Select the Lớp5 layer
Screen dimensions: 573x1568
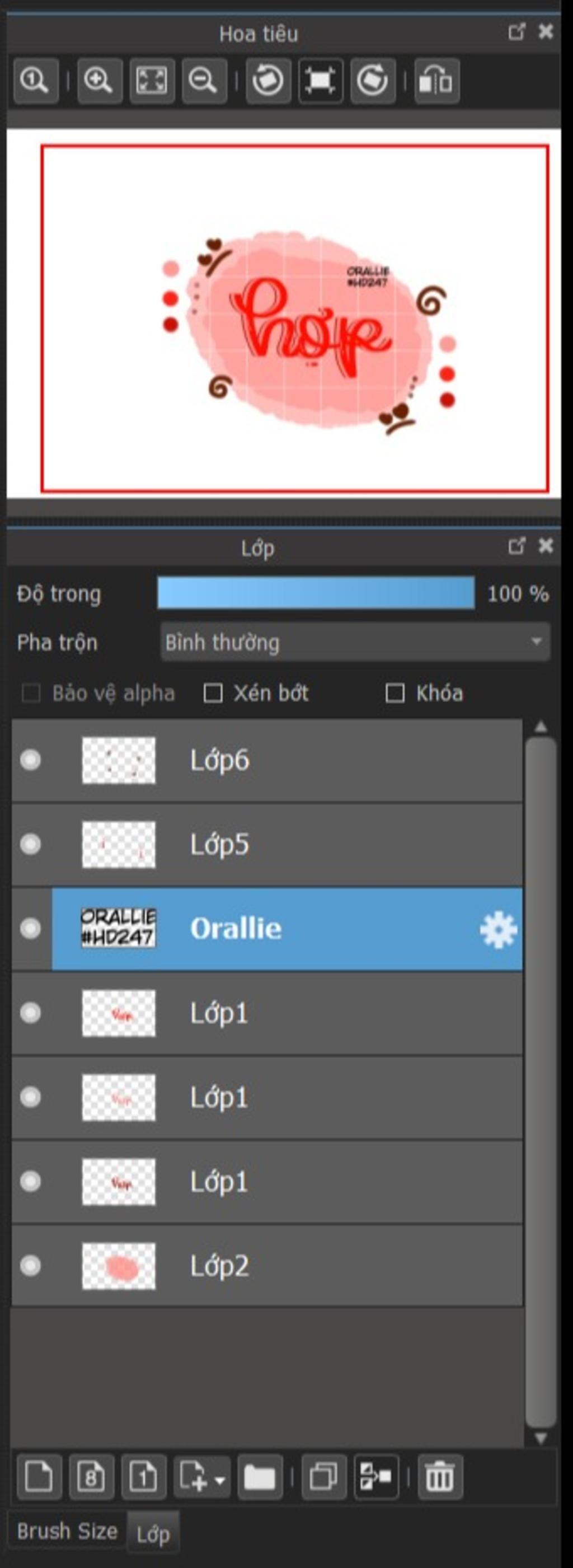point(304,844)
